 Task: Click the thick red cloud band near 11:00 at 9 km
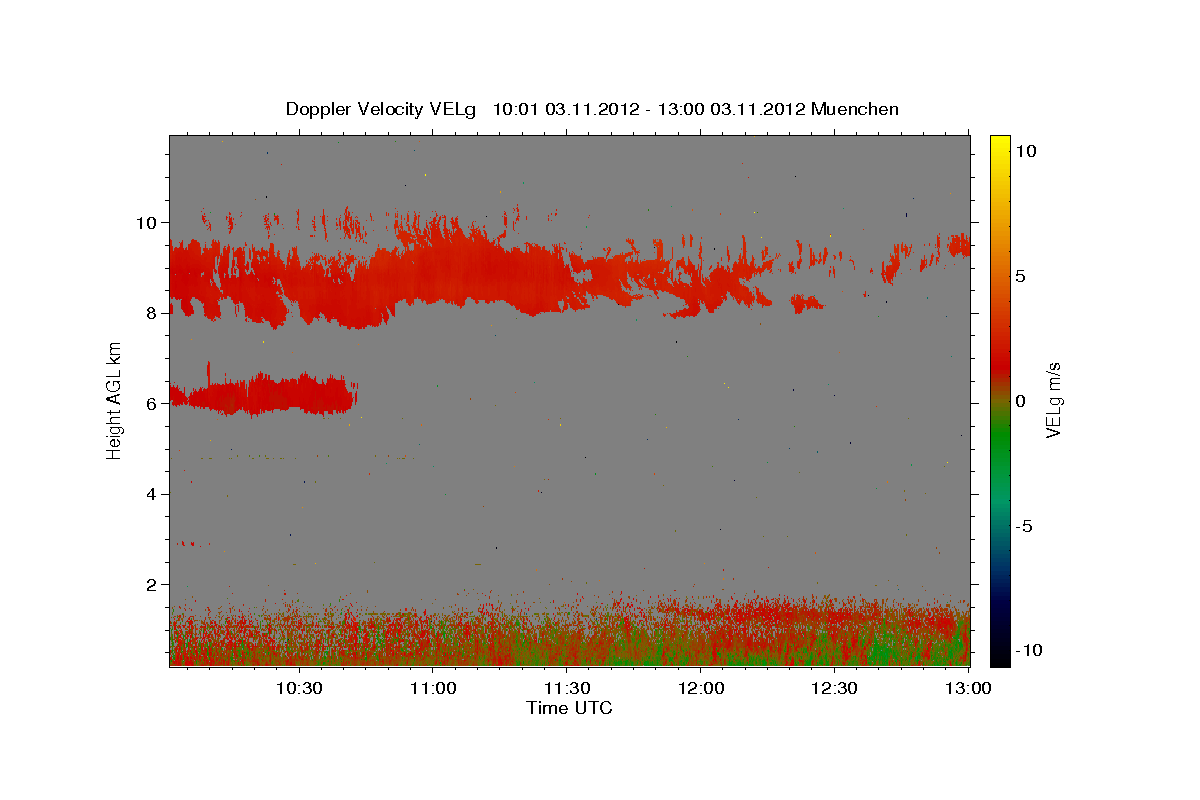point(440,270)
